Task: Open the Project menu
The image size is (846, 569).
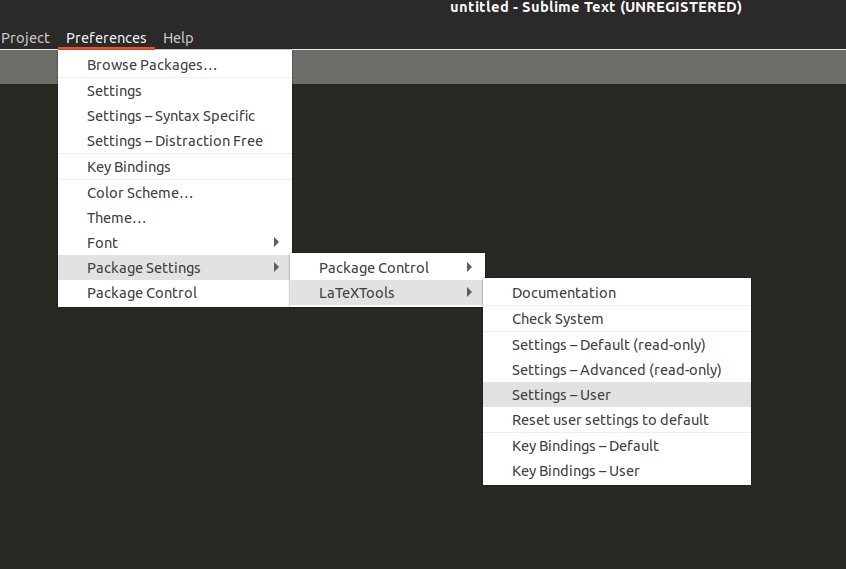Action: [x=25, y=38]
